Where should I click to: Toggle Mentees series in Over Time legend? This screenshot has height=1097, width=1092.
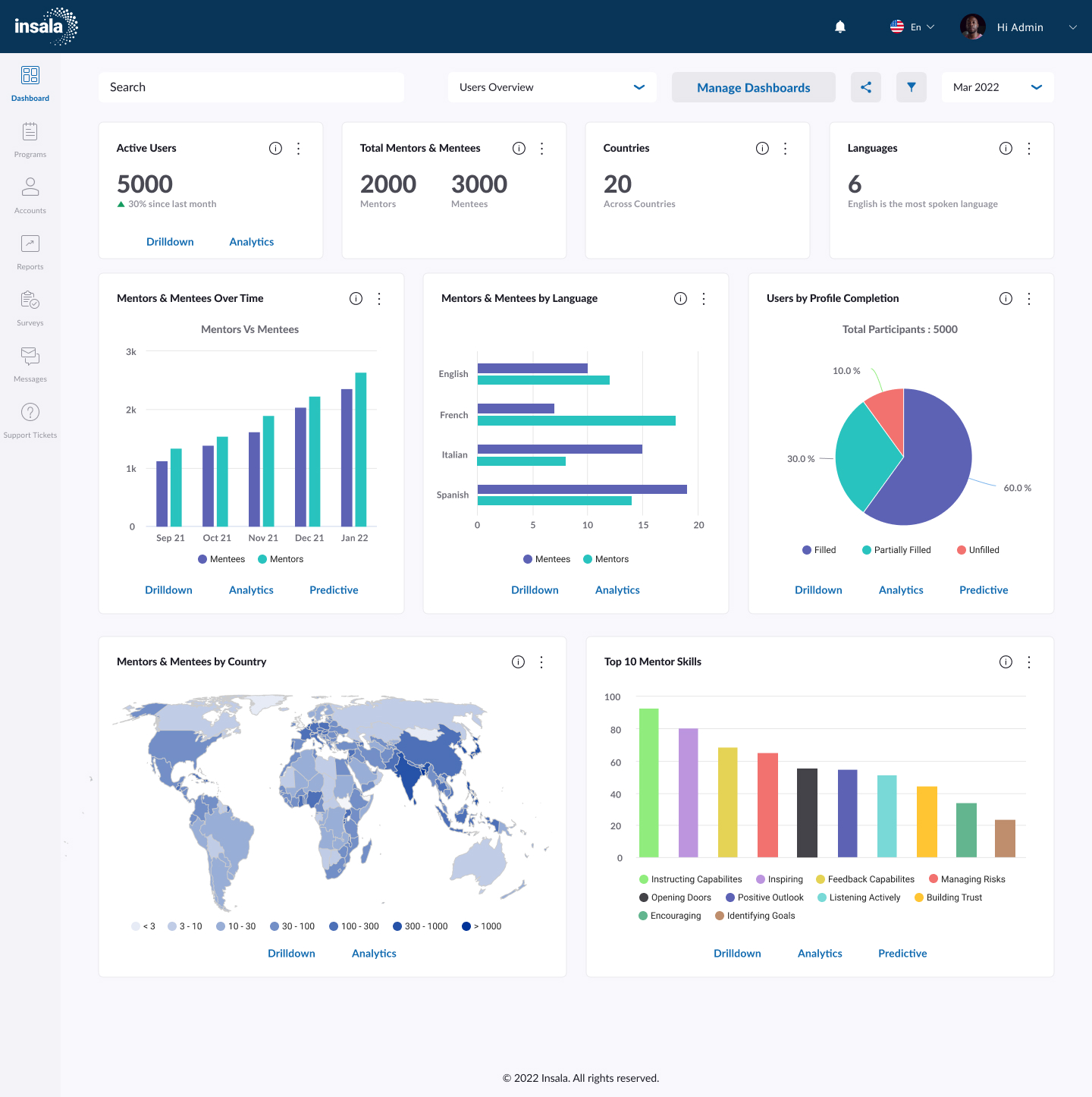[x=221, y=559]
